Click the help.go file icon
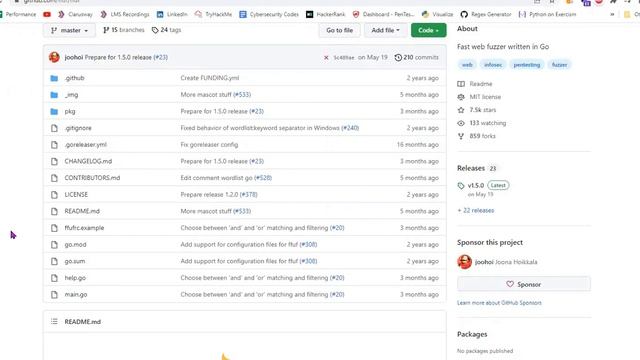640x360 pixels. coord(54,278)
